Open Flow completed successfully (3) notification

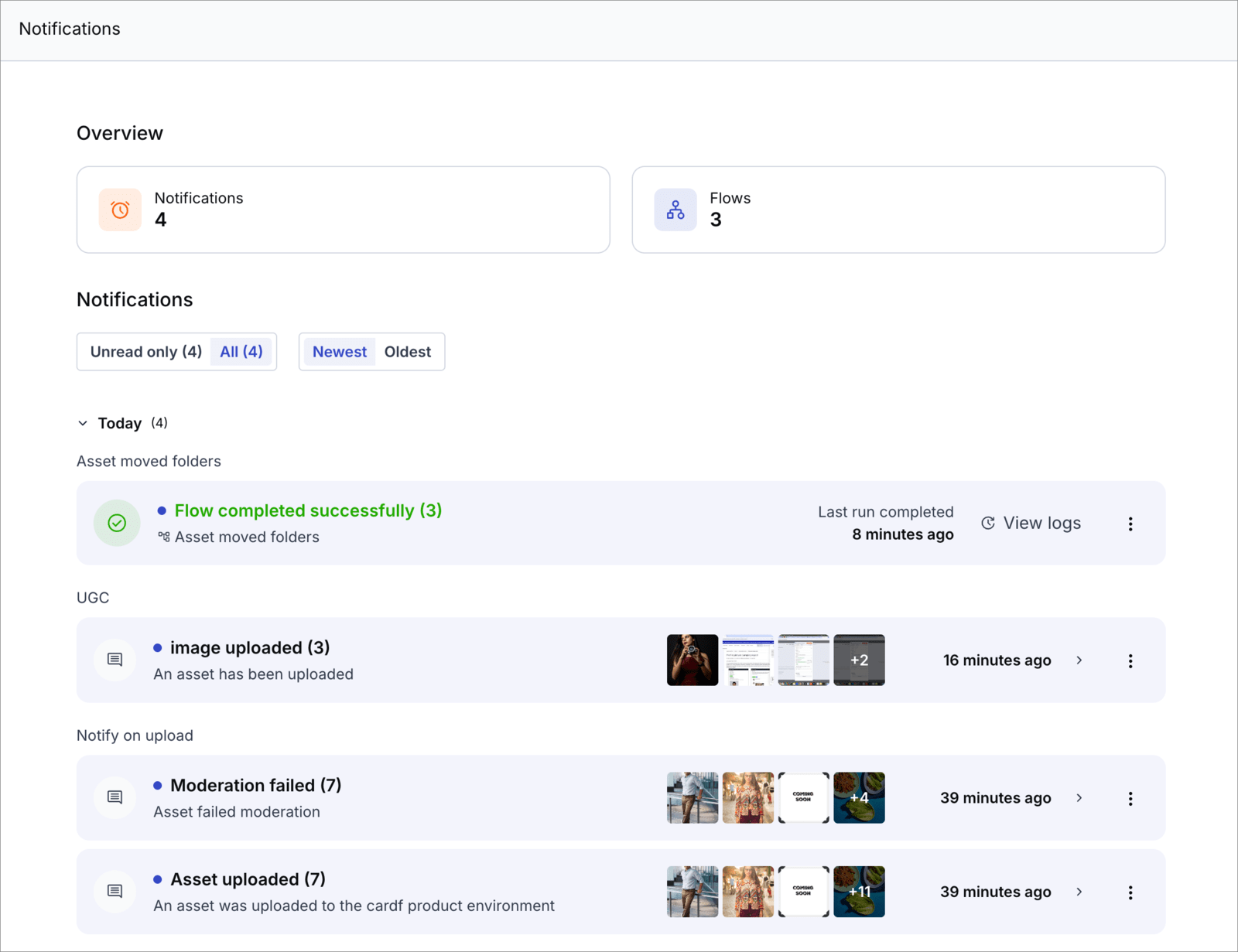pyautogui.click(x=308, y=510)
